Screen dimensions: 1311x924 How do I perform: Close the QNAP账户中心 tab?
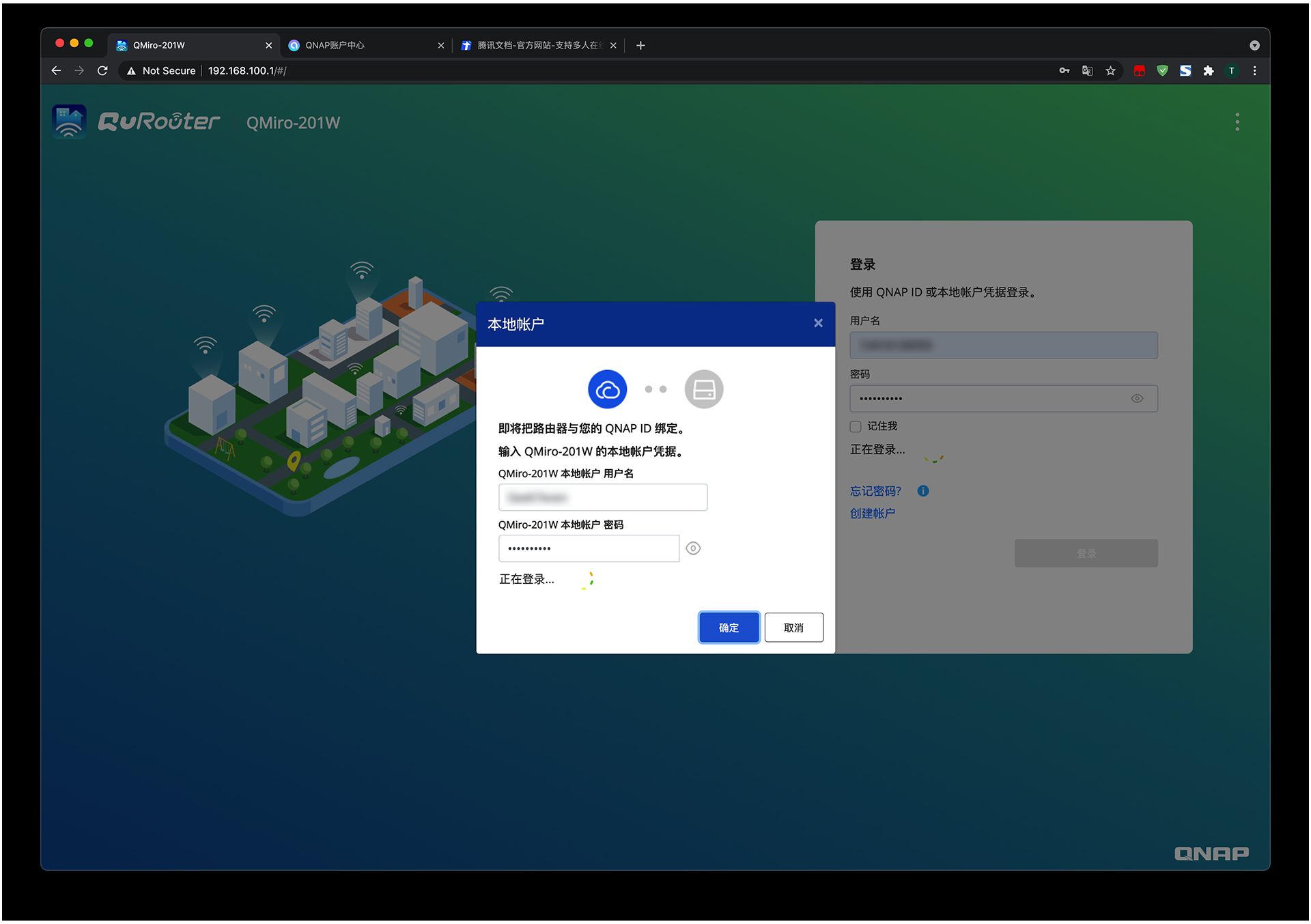[441, 46]
